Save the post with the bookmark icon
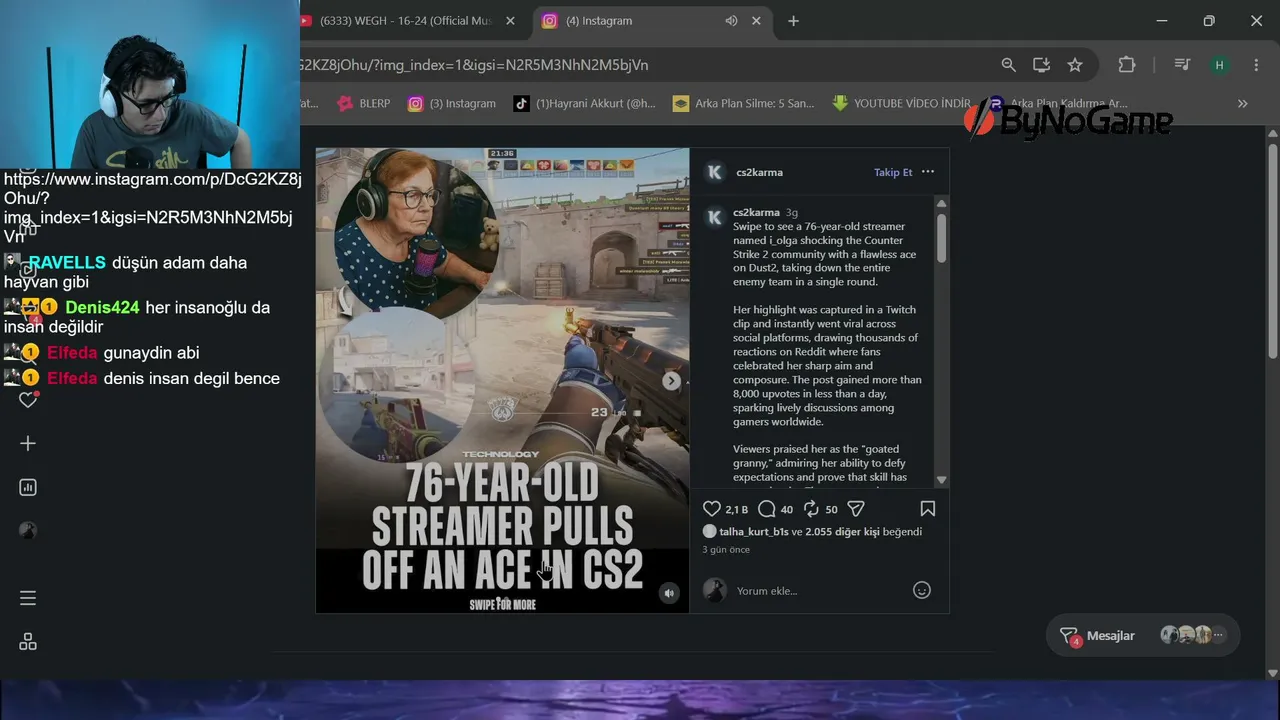Image resolution: width=1280 pixels, height=720 pixels. [928, 509]
